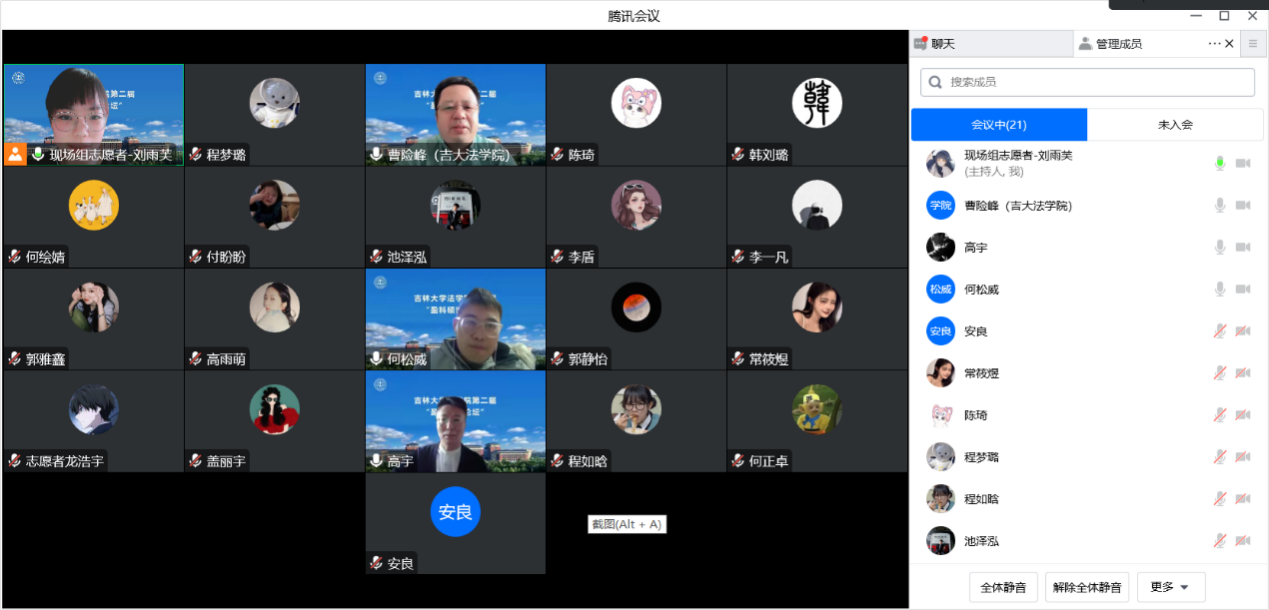Click the 搜索成员 search field
The width and height of the screenshot is (1269, 610).
coord(1095,82)
